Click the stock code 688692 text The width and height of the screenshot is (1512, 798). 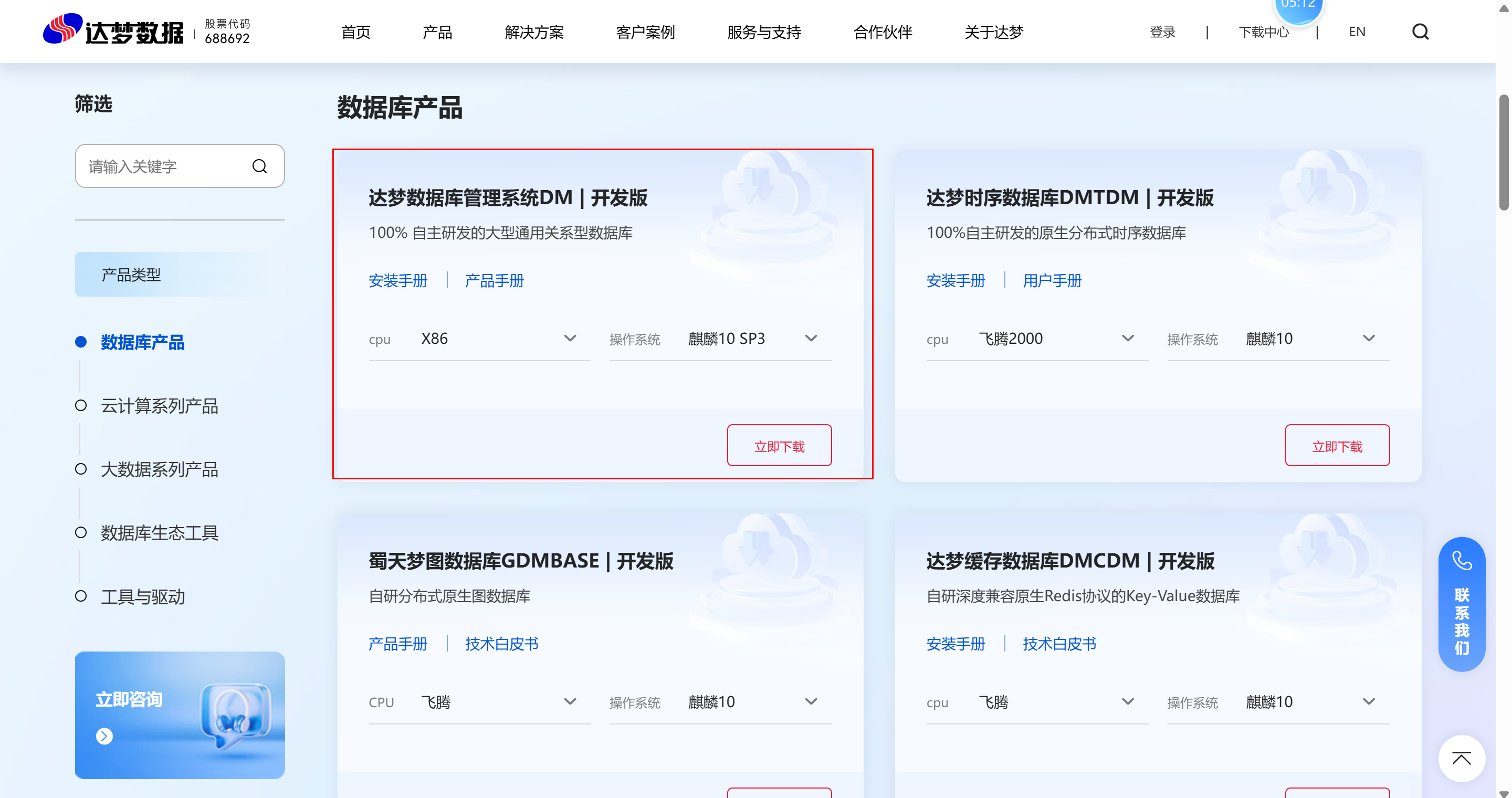coord(227,38)
